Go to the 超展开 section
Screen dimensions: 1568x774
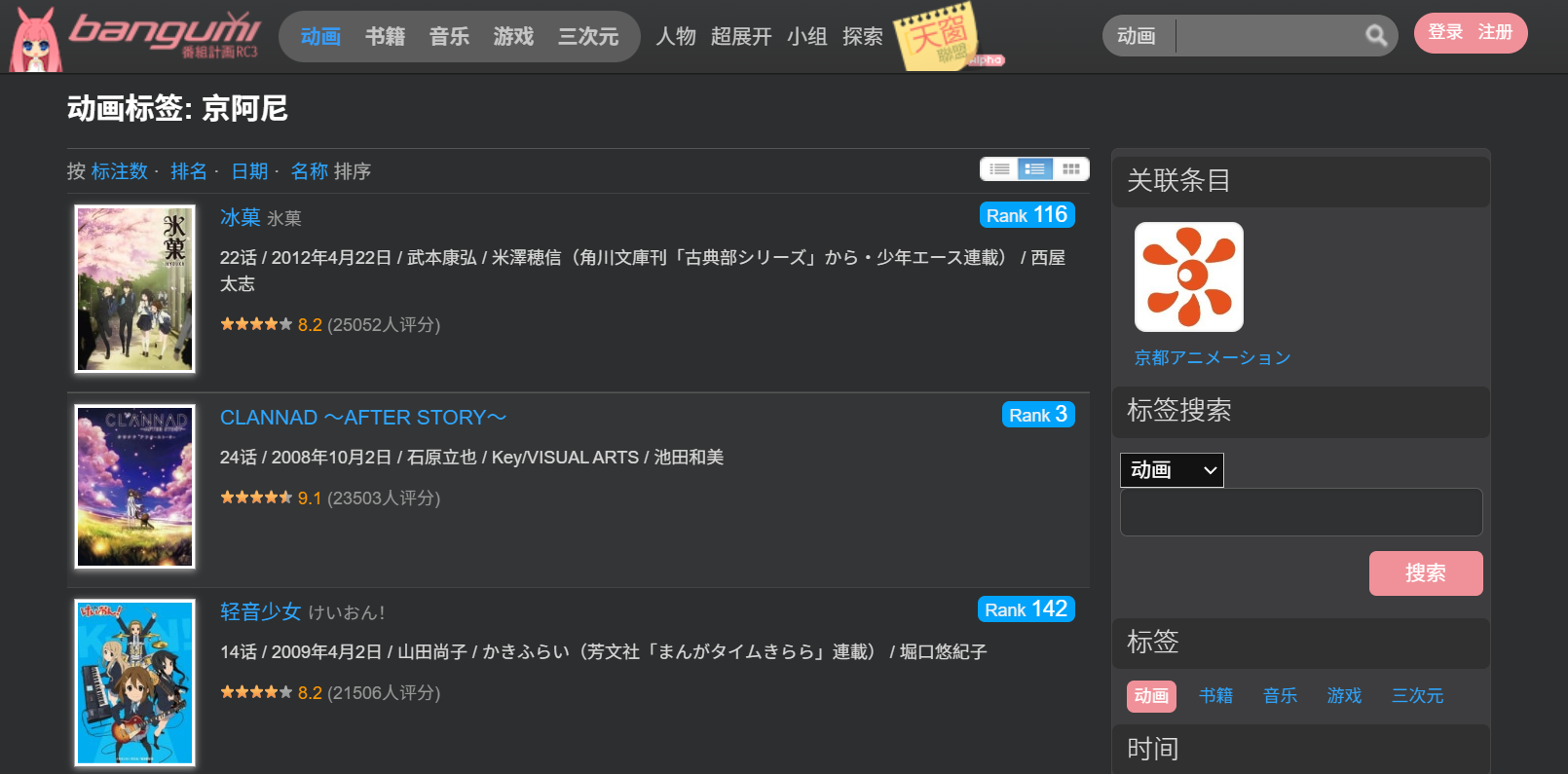pos(741,37)
